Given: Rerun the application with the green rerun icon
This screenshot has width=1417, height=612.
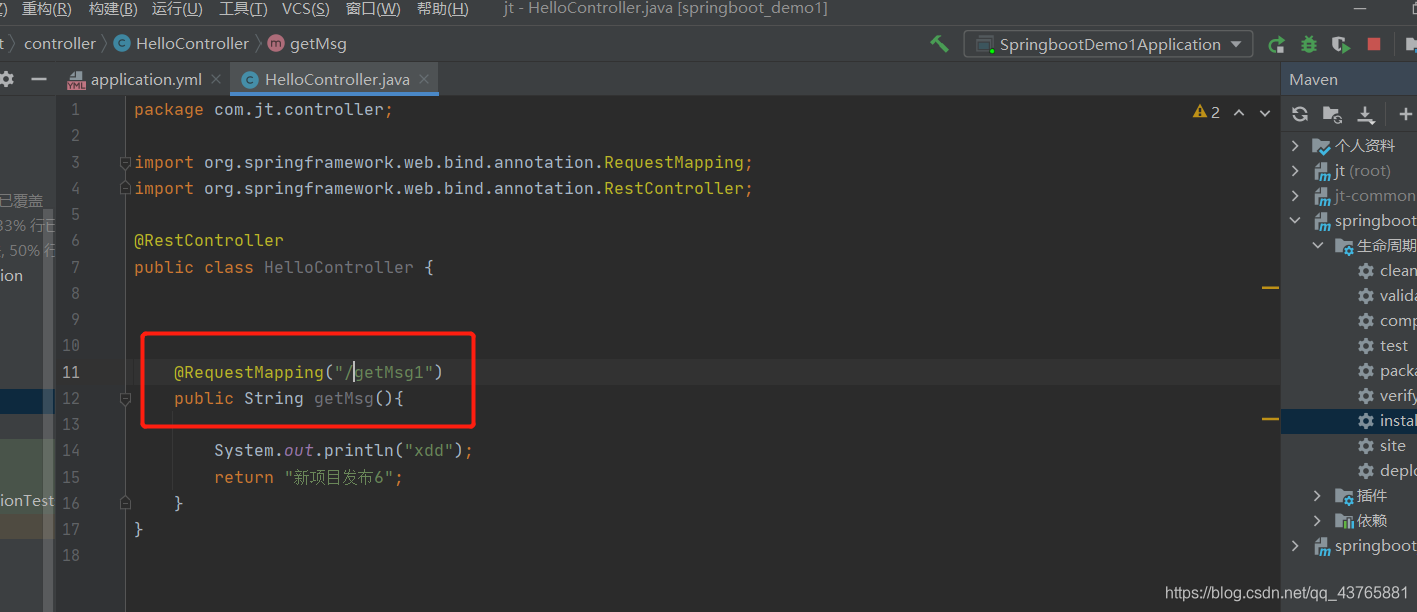Looking at the screenshot, I should pyautogui.click(x=1276, y=44).
